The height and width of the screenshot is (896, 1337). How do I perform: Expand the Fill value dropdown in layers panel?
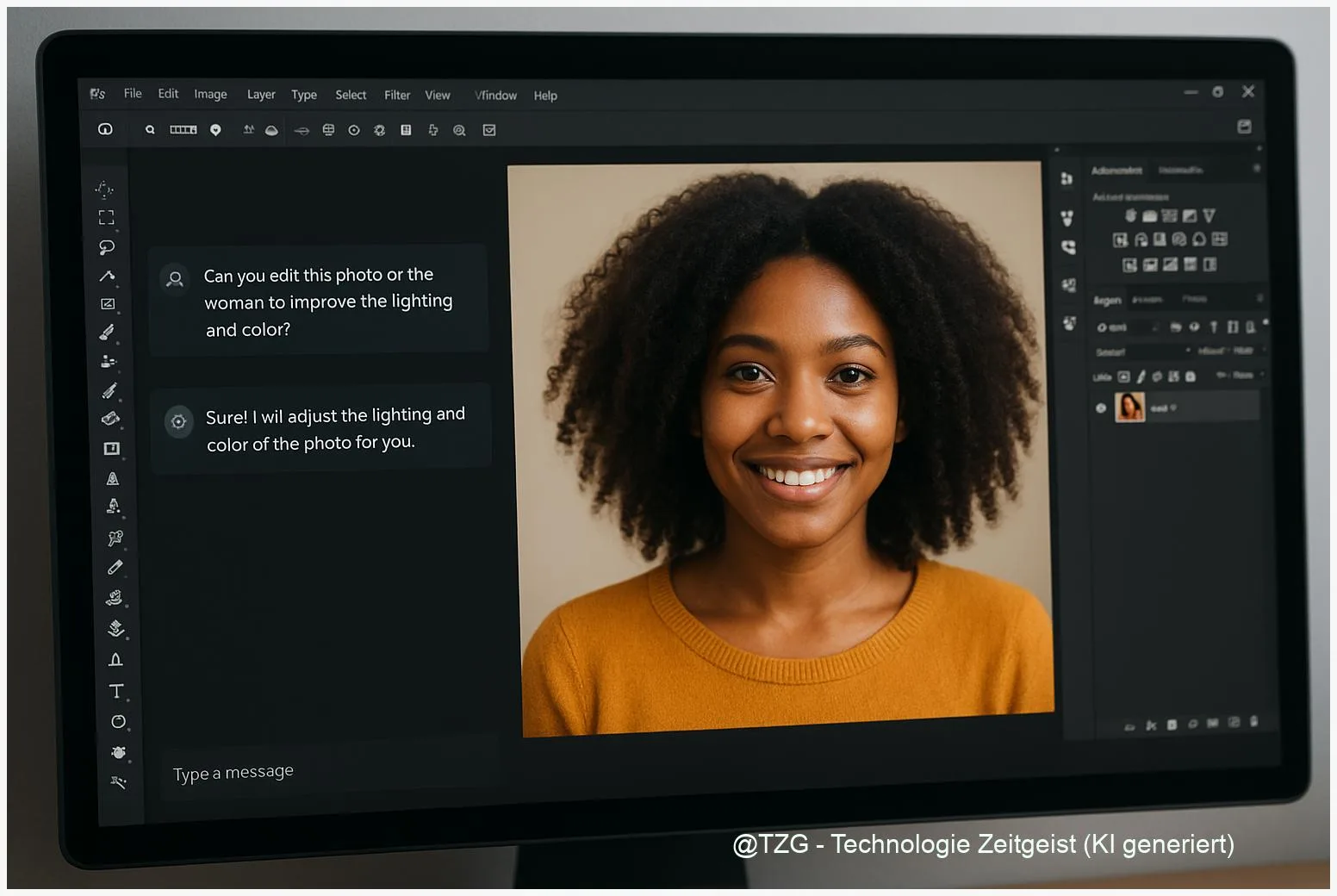[x=1241, y=376]
